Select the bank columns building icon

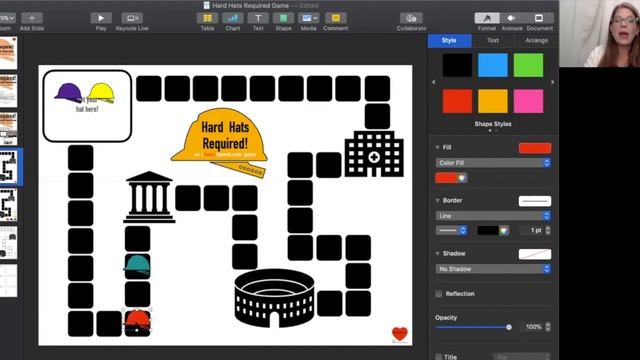[x=149, y=197]
